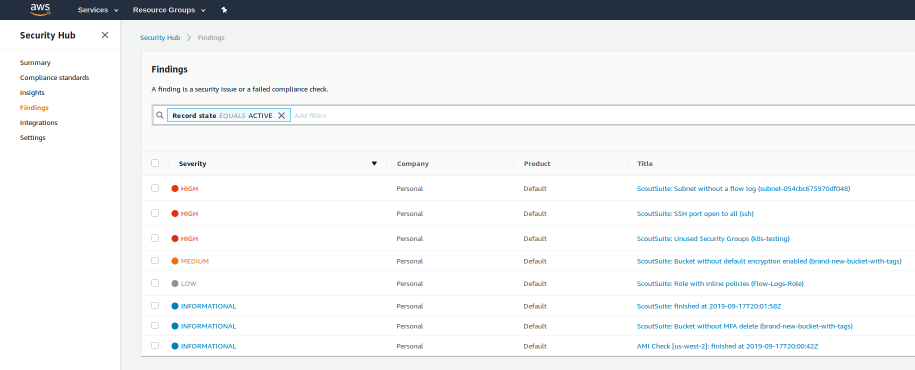Check the Subnet without a flow log finding

[x=155, y=188]
